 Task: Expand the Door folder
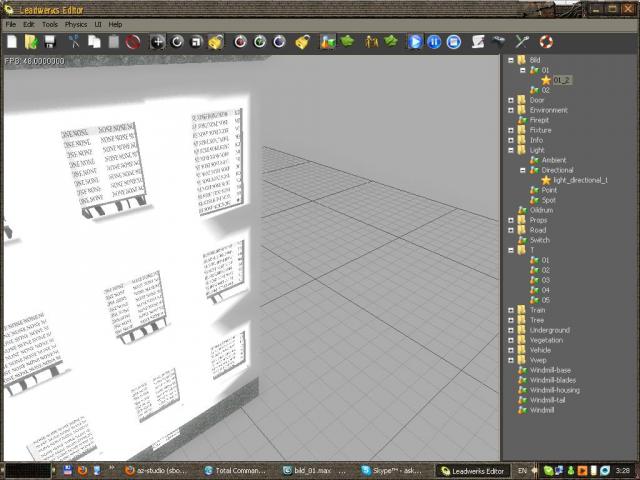510,100
